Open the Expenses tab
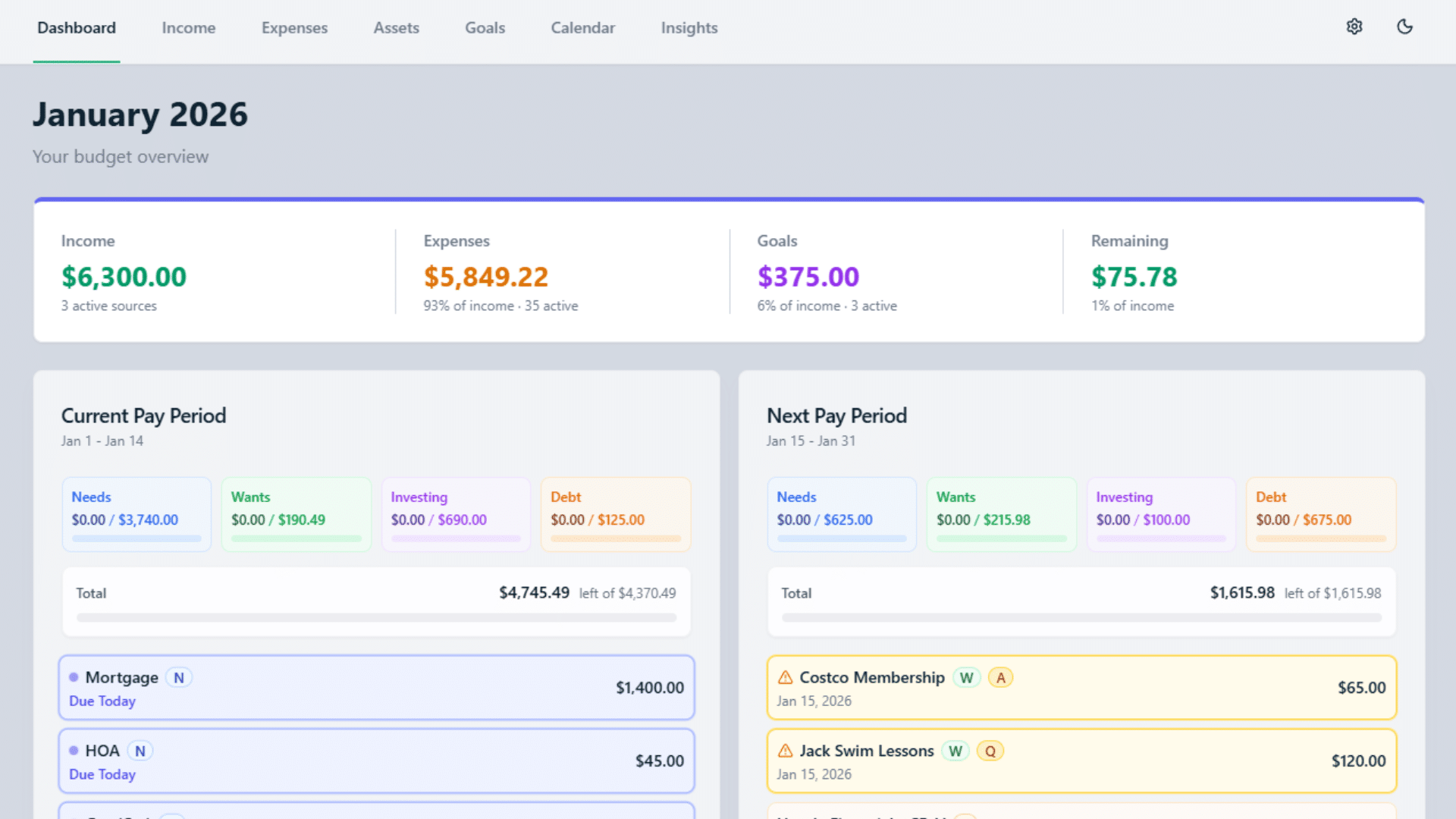This screenshot has height=819, width=1456. click(294, 27)
